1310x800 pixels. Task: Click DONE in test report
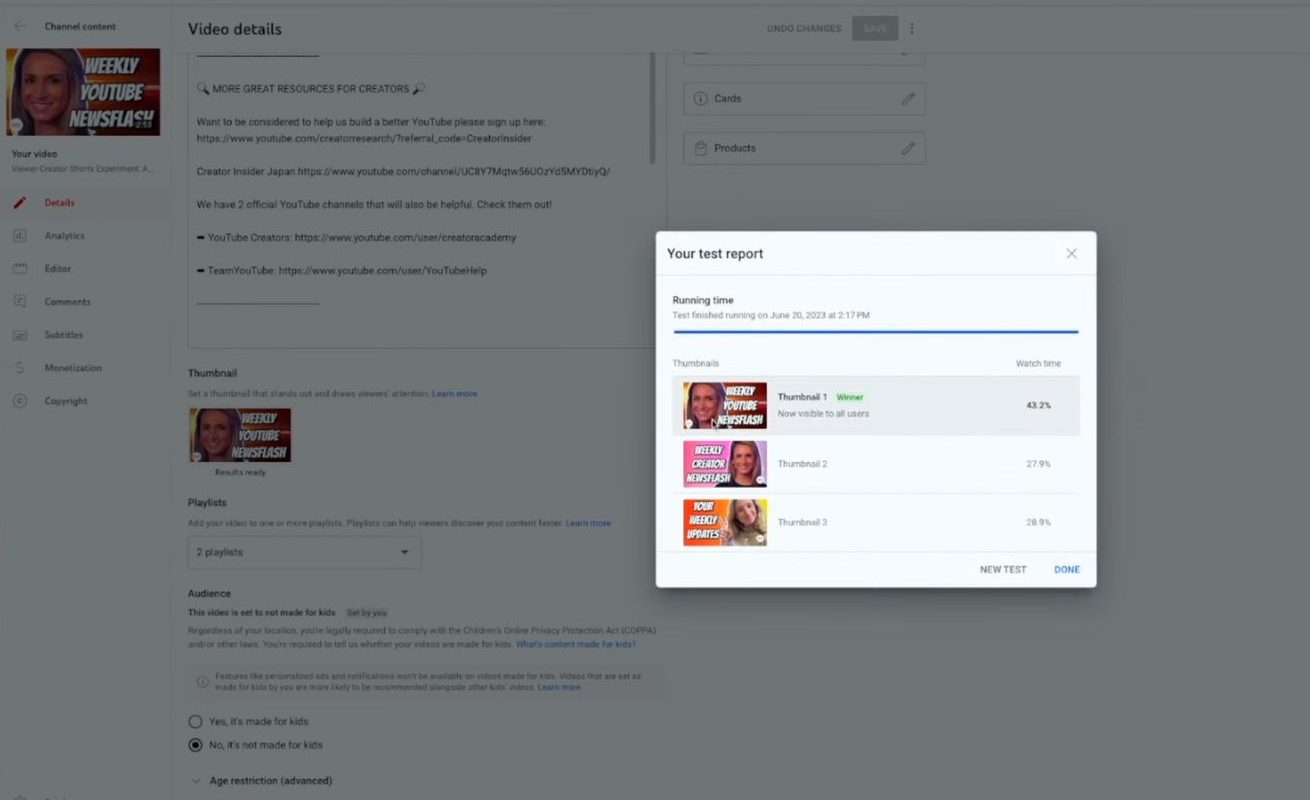coord(1067,570)
